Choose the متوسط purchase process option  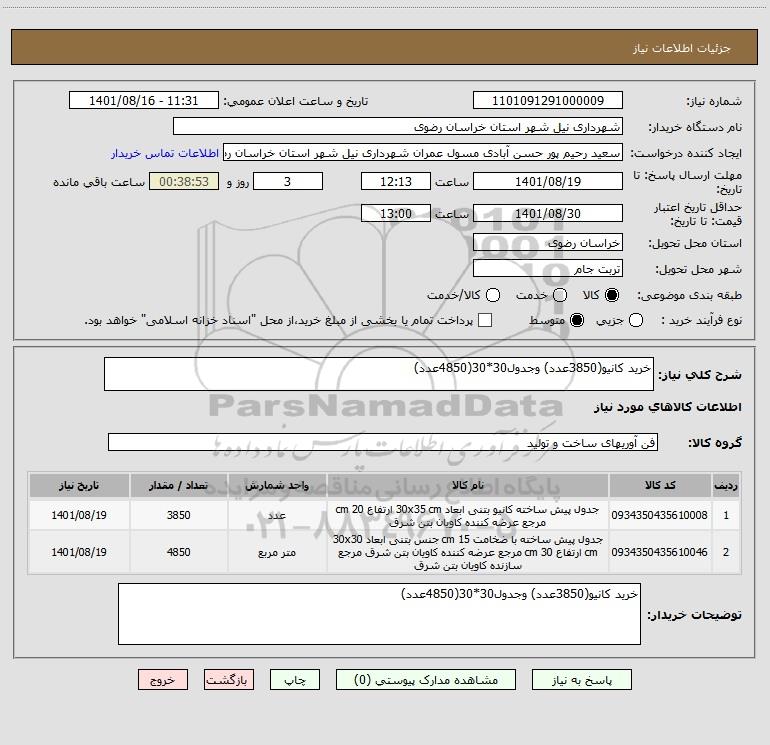tap(577, 320)
